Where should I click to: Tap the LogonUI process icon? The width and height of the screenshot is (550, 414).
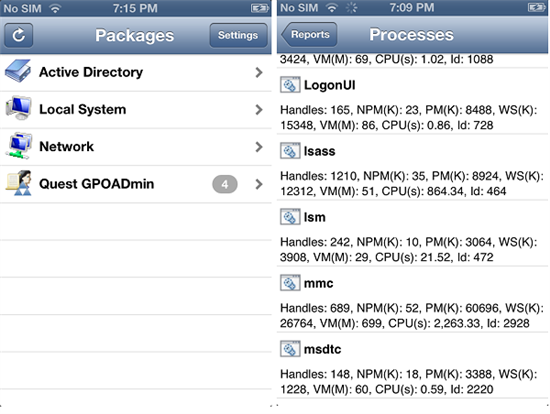tap(290, 85)
